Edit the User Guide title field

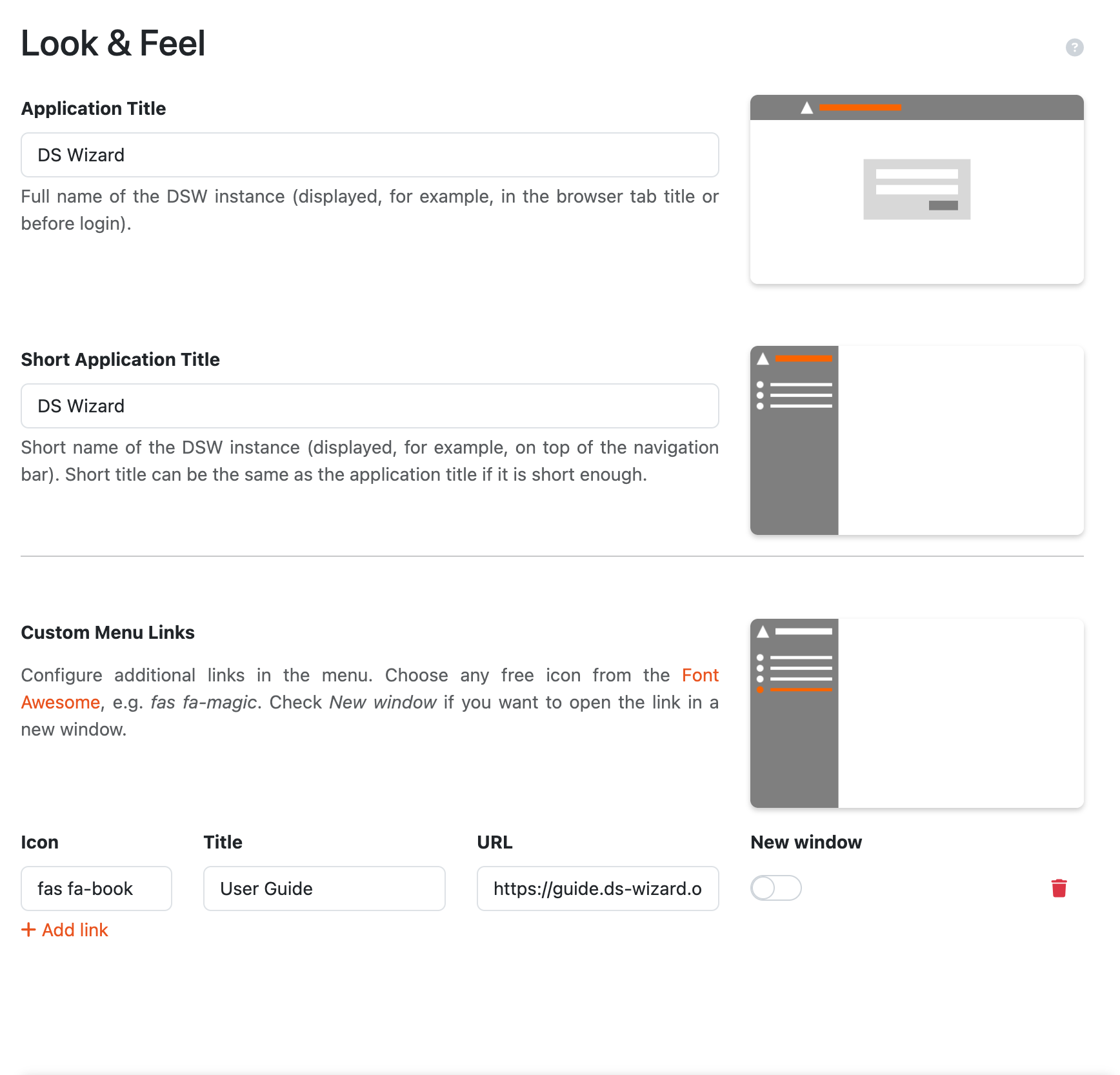click(x=324, y=889)
